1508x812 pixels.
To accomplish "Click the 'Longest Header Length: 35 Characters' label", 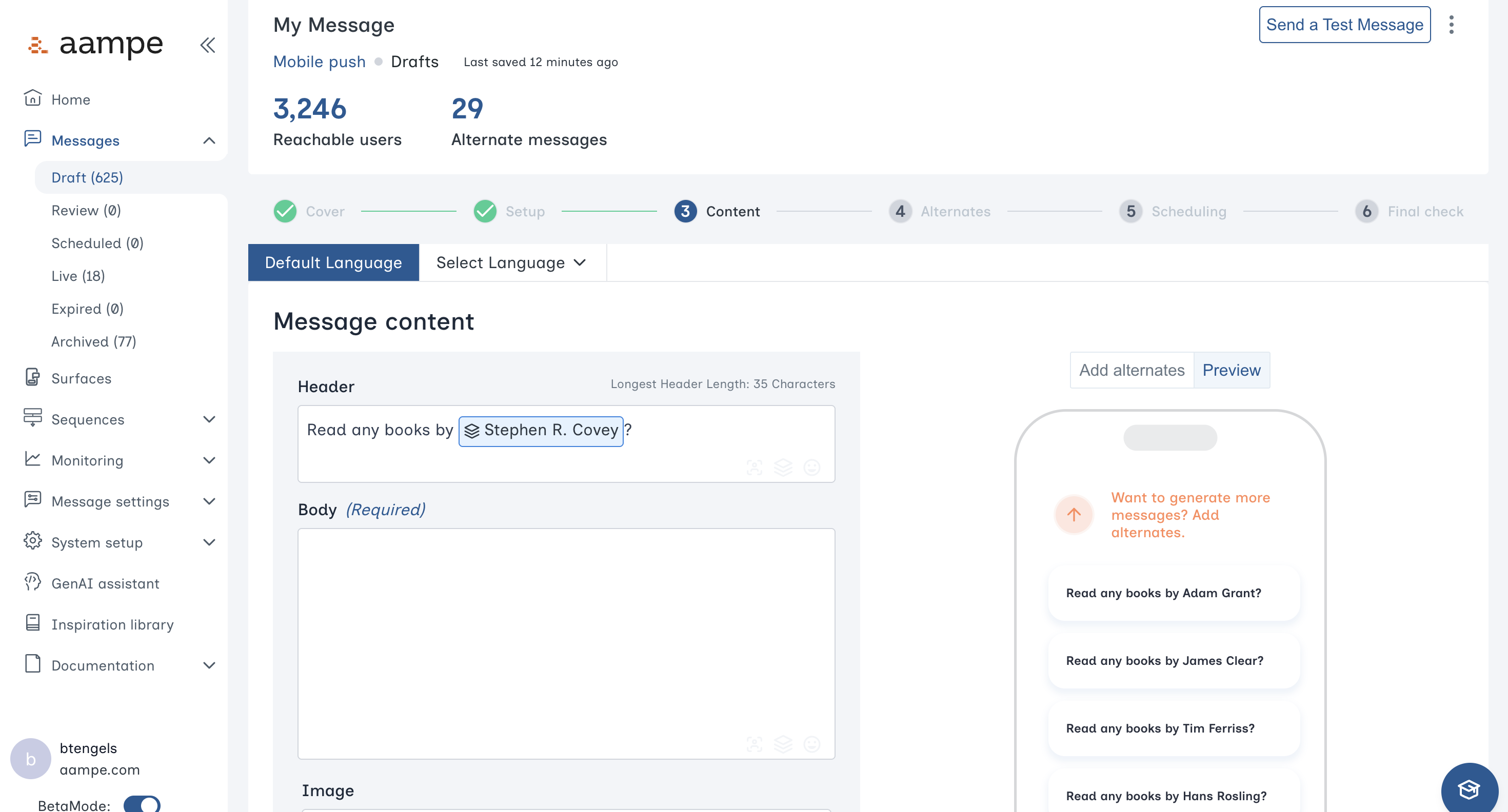I will pos(722,384).
